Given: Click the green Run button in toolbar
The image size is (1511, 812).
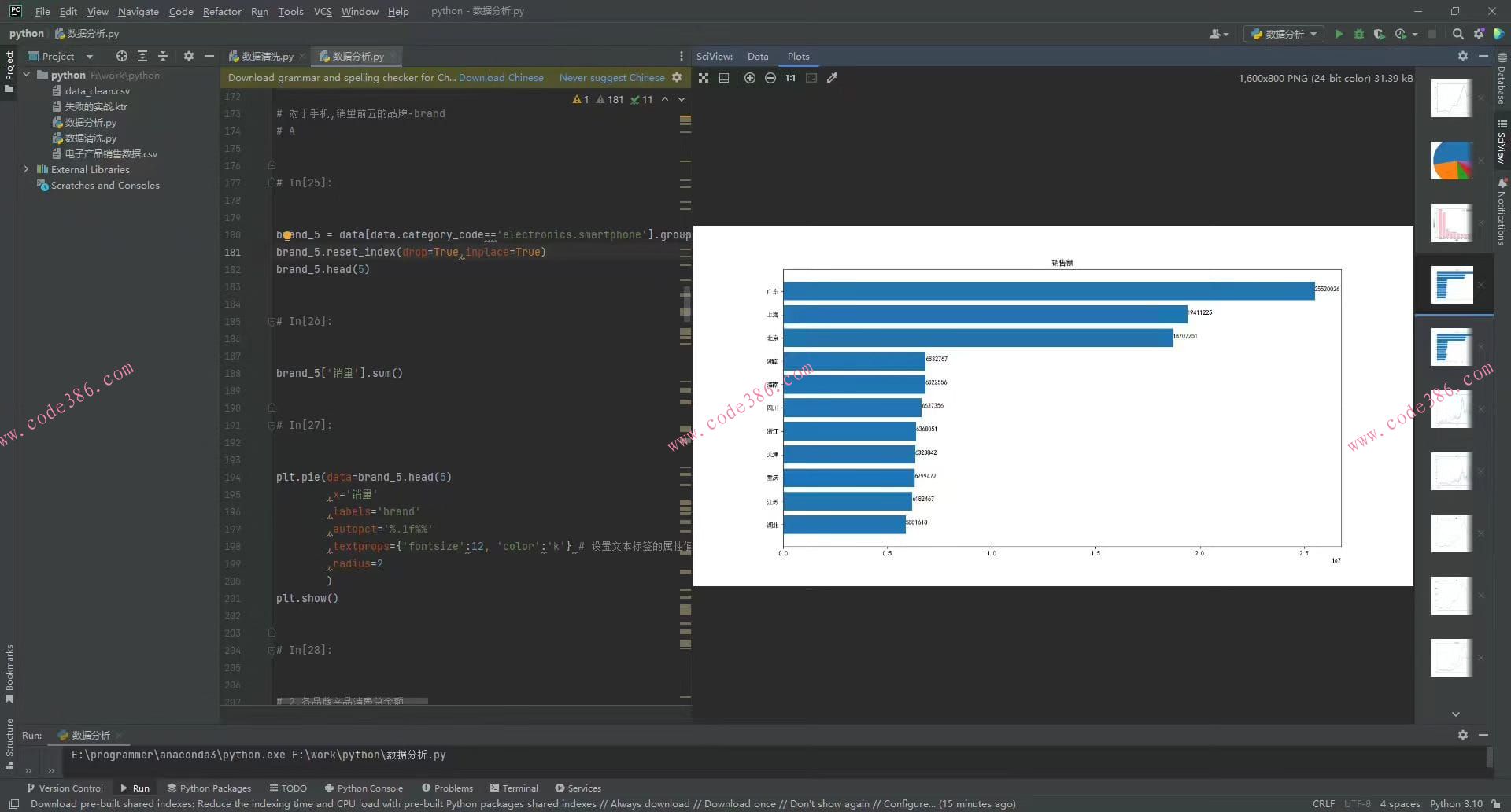Looking at the screenshot, I should click(1339, 34).
